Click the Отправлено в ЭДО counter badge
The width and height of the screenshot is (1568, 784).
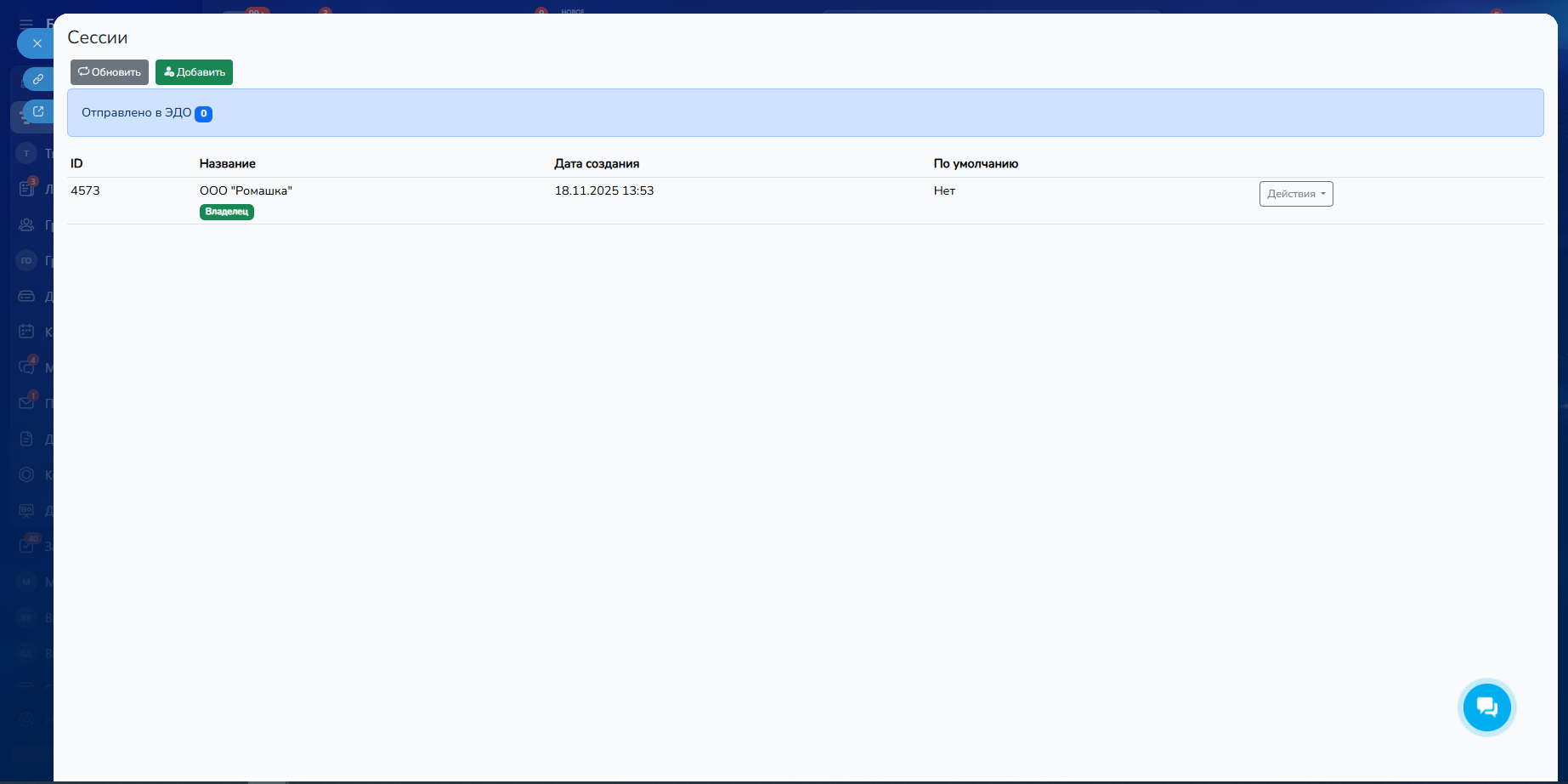[x=204, y=114]
